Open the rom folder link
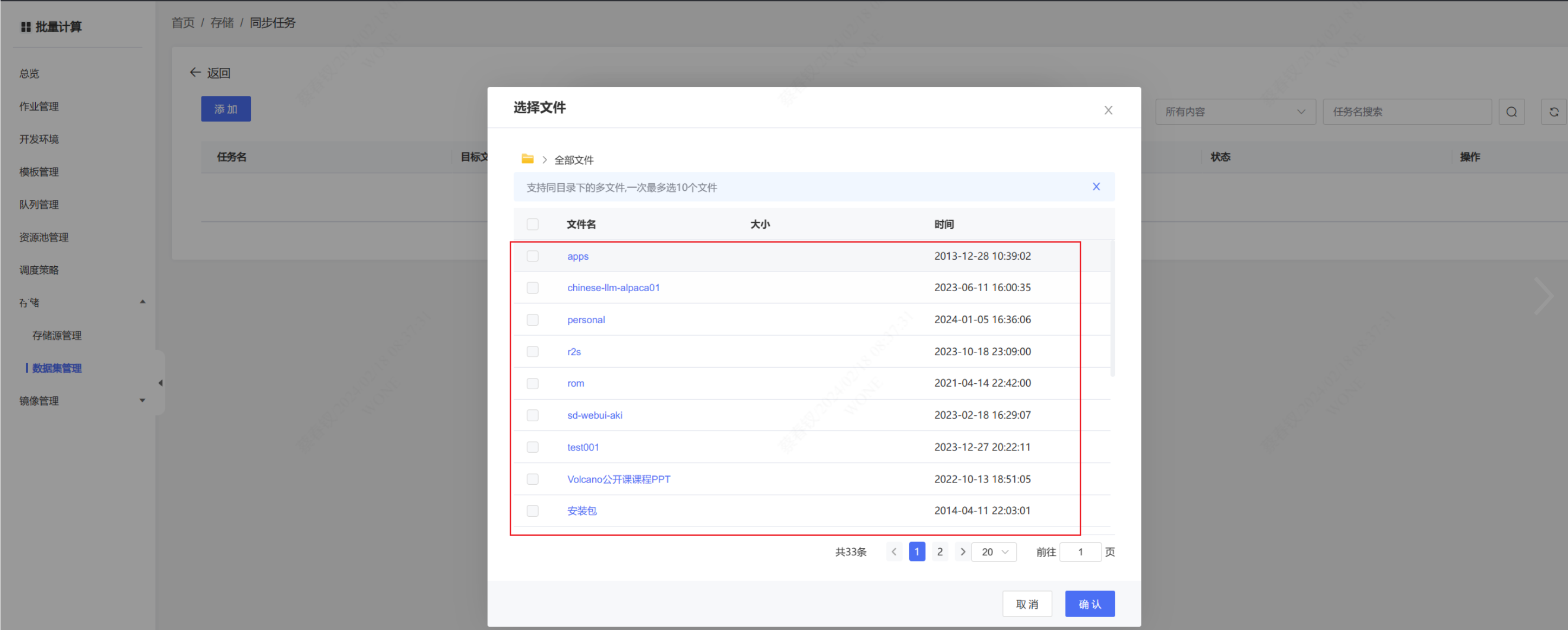This screenshot has height=630, width=1568. 575,383
